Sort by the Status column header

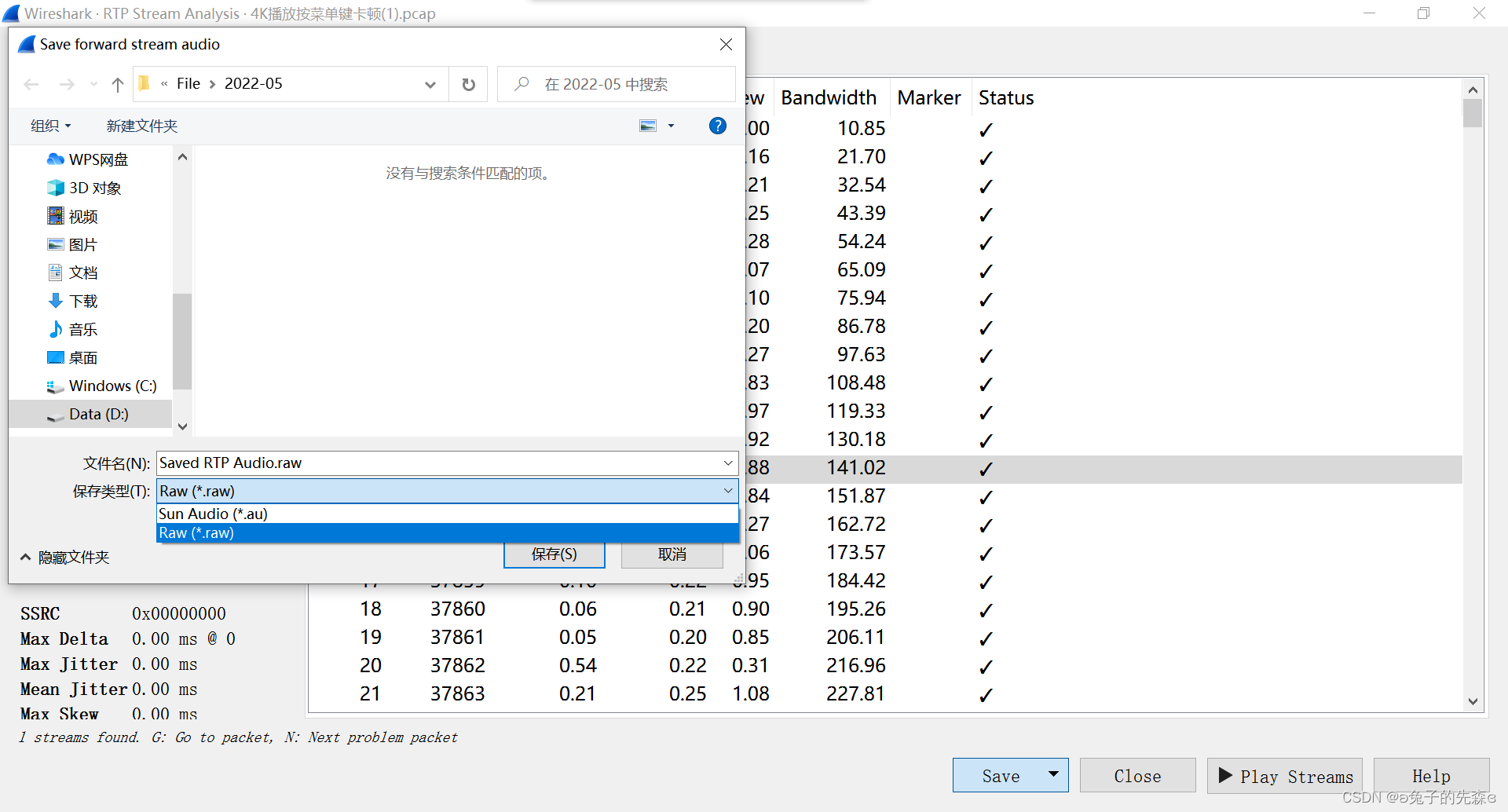coord(1006,98)
